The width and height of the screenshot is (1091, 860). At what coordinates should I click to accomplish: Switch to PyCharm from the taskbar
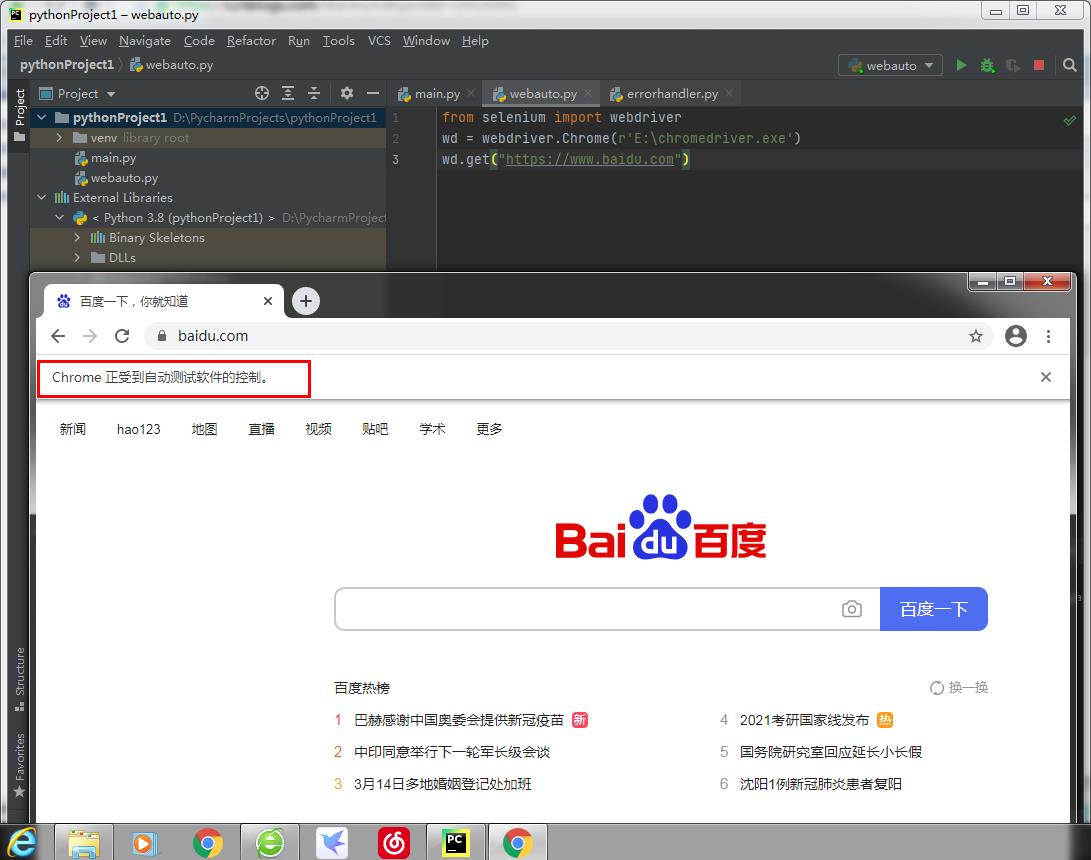pyautogui.click(x=456, y=843)
